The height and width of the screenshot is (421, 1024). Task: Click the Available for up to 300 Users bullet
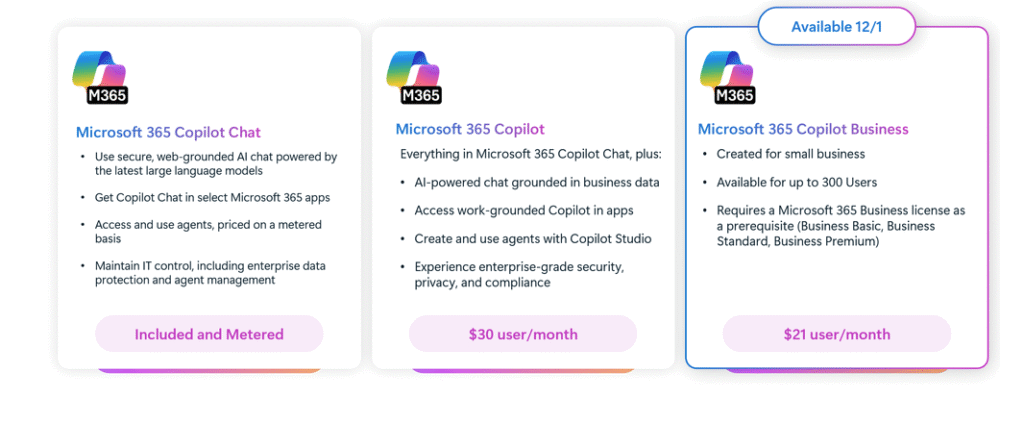click(796, 182)
